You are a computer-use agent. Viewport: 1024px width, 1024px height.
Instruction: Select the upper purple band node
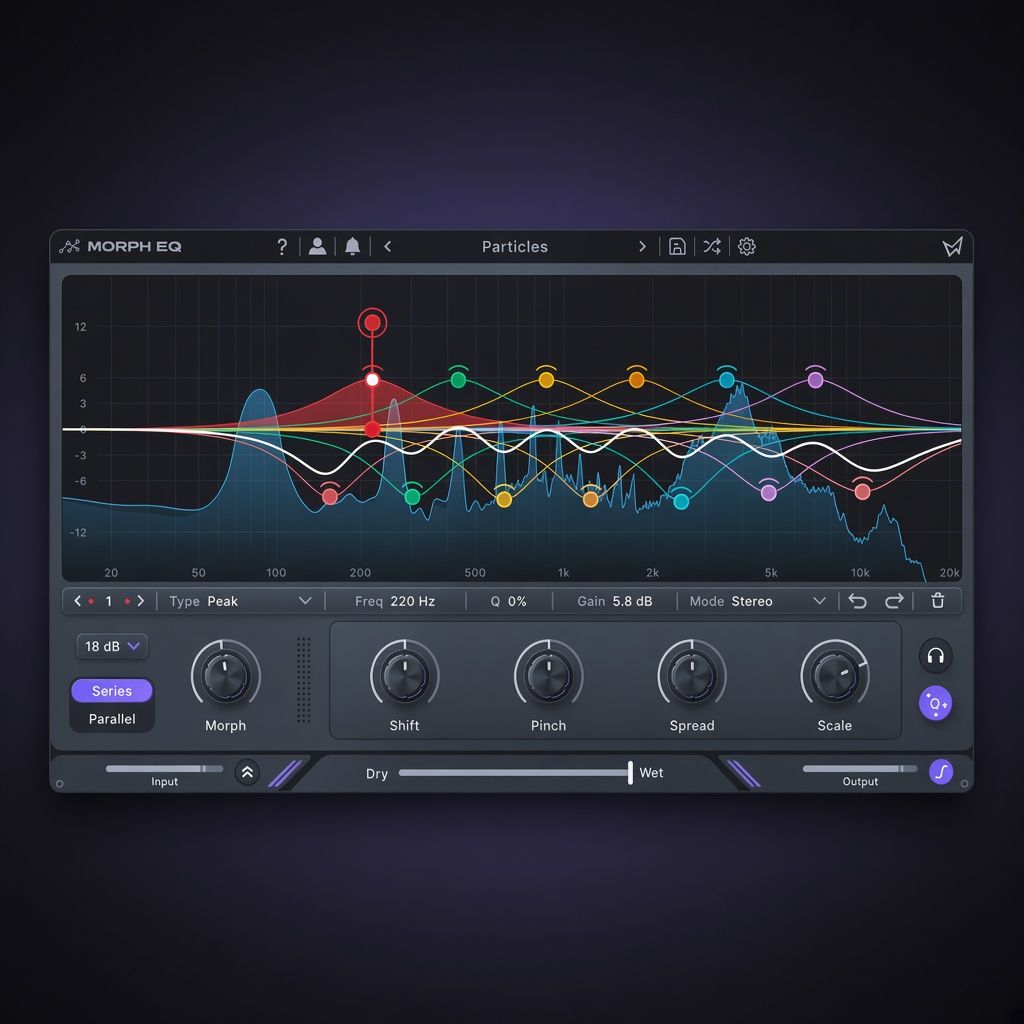(815, 379)
